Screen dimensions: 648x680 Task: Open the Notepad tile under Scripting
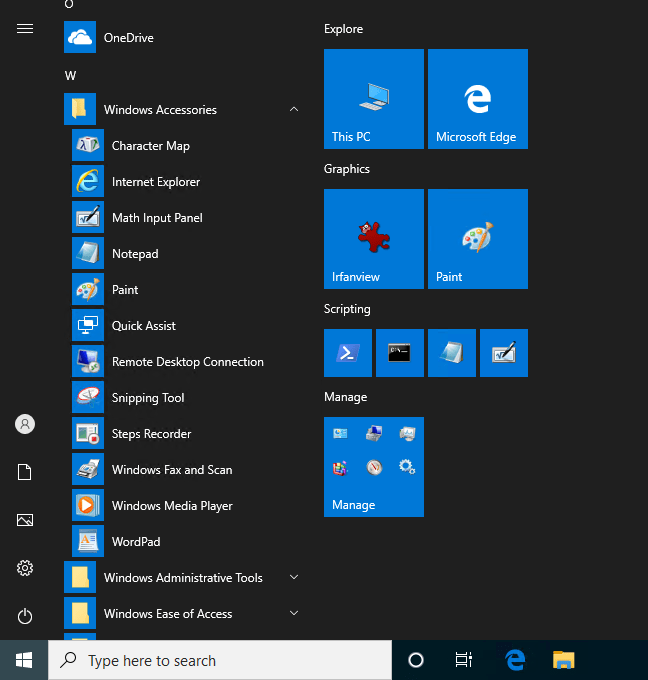(x=452, y=353)
